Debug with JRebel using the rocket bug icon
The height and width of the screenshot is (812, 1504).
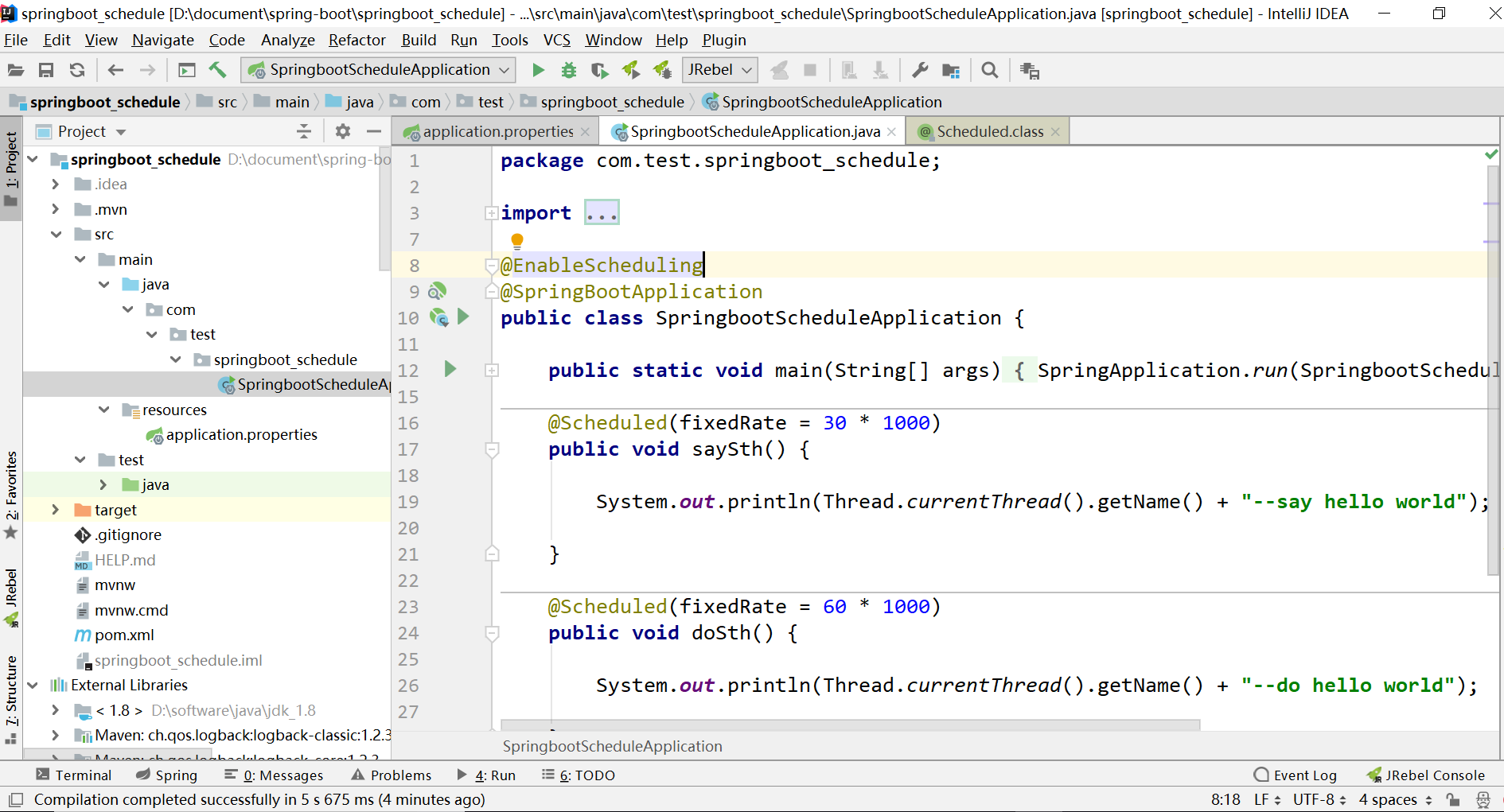(x=662, y=71)
